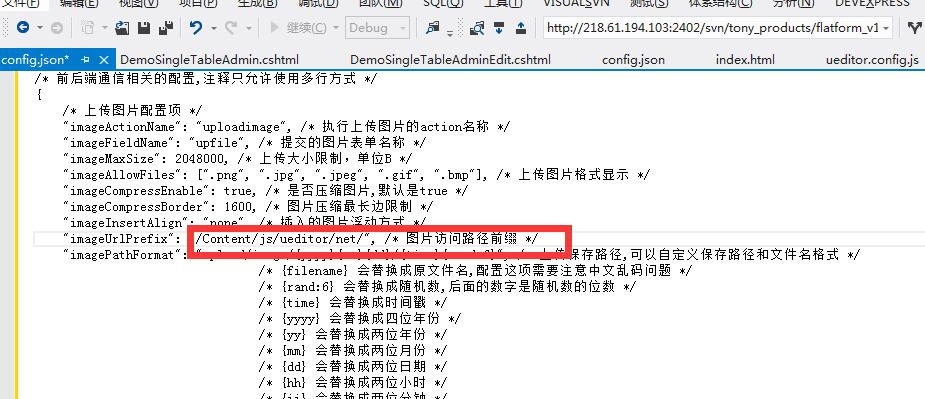Click the {dd} comment line
925x399 pixels.
[353, 367]
